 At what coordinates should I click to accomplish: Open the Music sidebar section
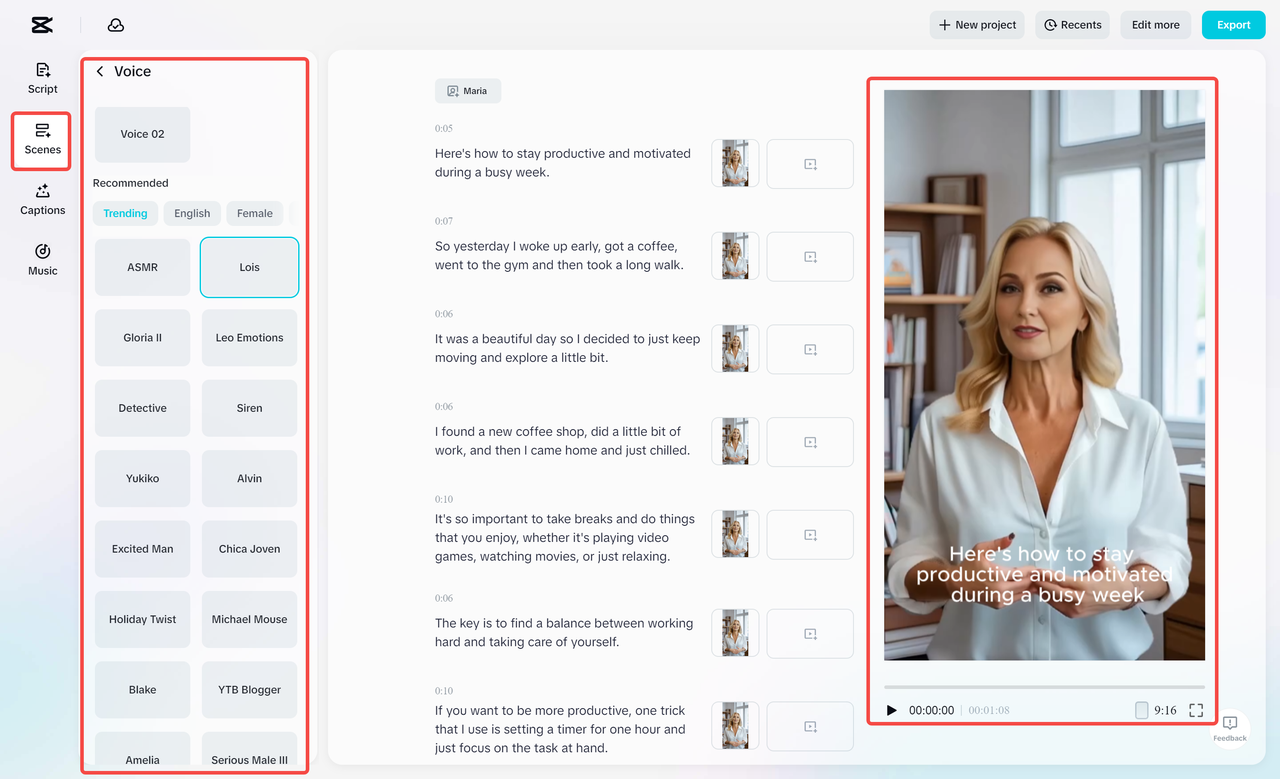coord(43,260)
